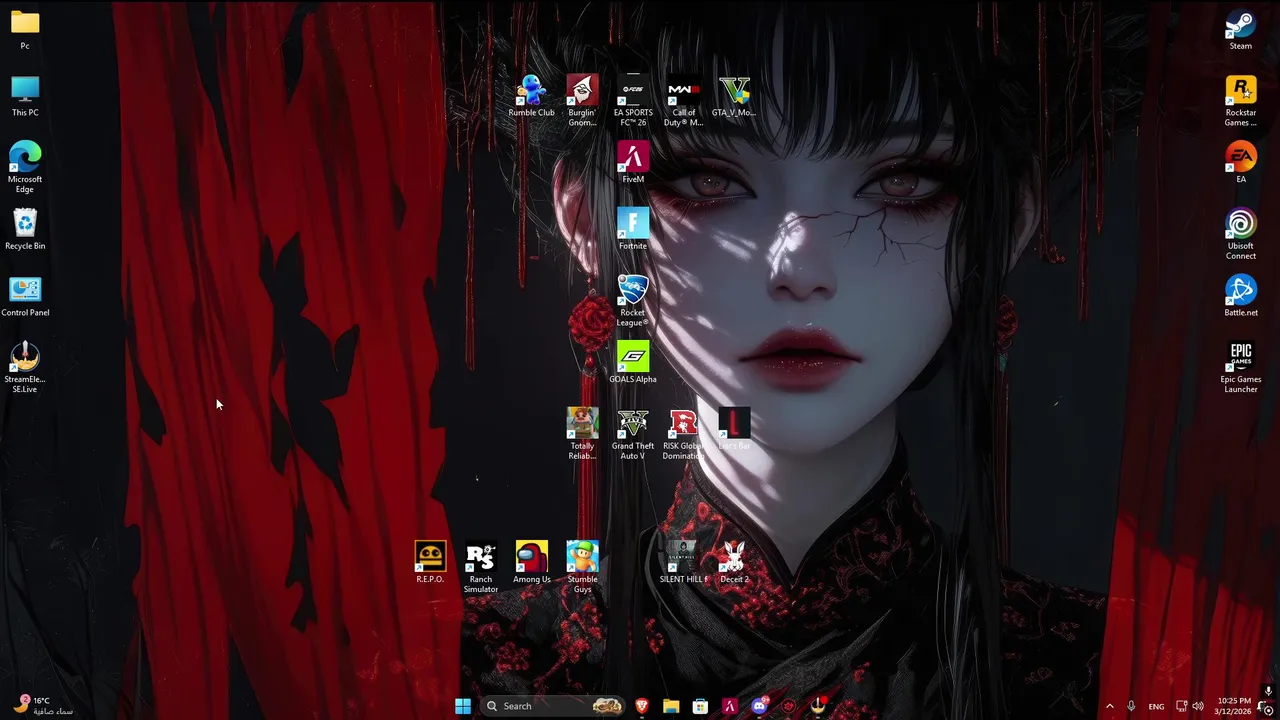The height and width of the screenshot is (720, 1280).
Task: Select the FiveM desktop shortcut
Action: tap(633, 163)
